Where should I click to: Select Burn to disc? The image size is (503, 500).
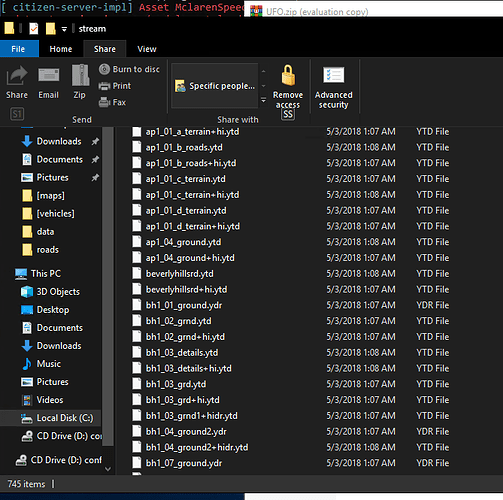coord(129,69)
